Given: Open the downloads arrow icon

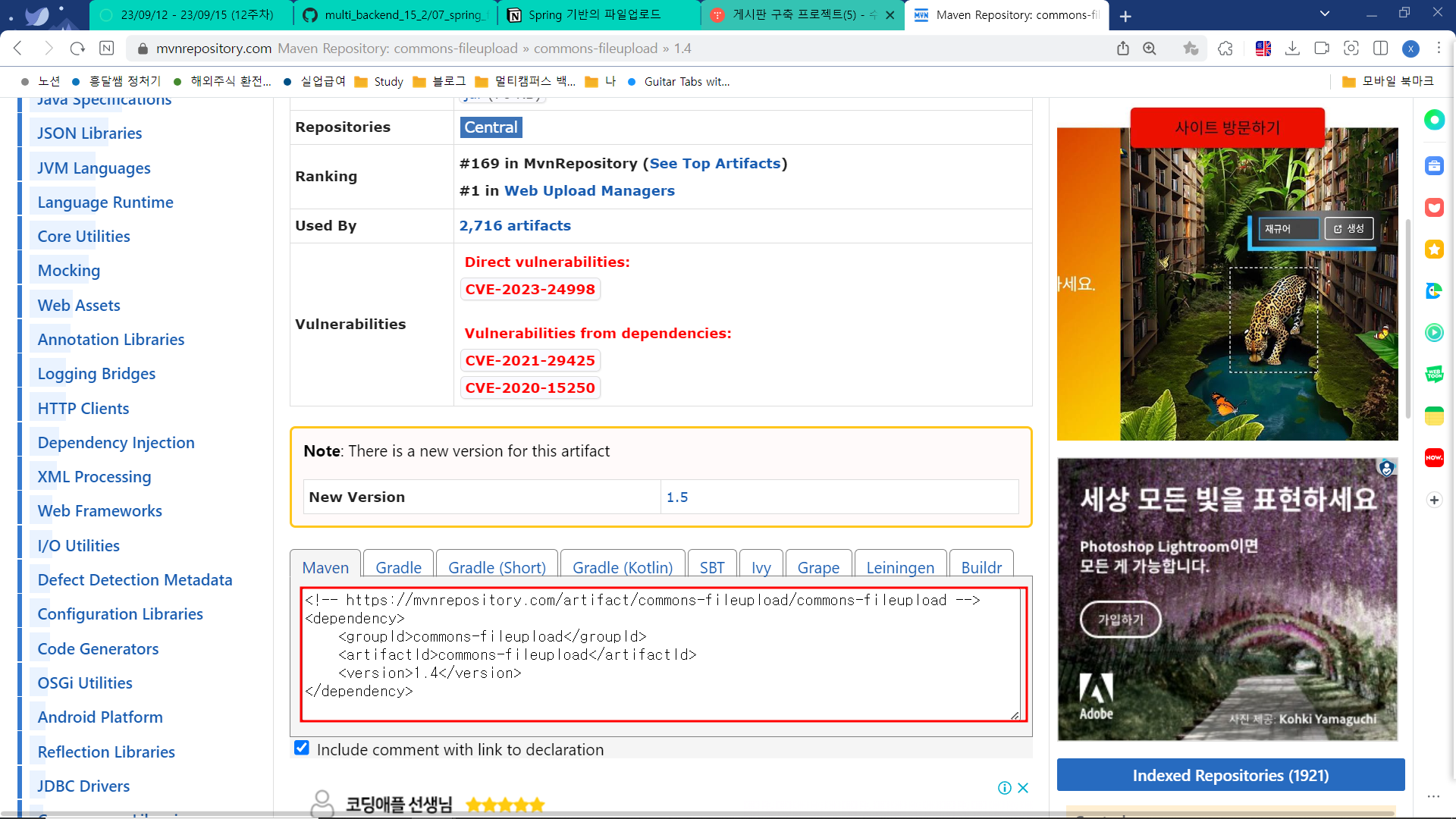Looking at the screenshot, I should [x=1293, y=49].
